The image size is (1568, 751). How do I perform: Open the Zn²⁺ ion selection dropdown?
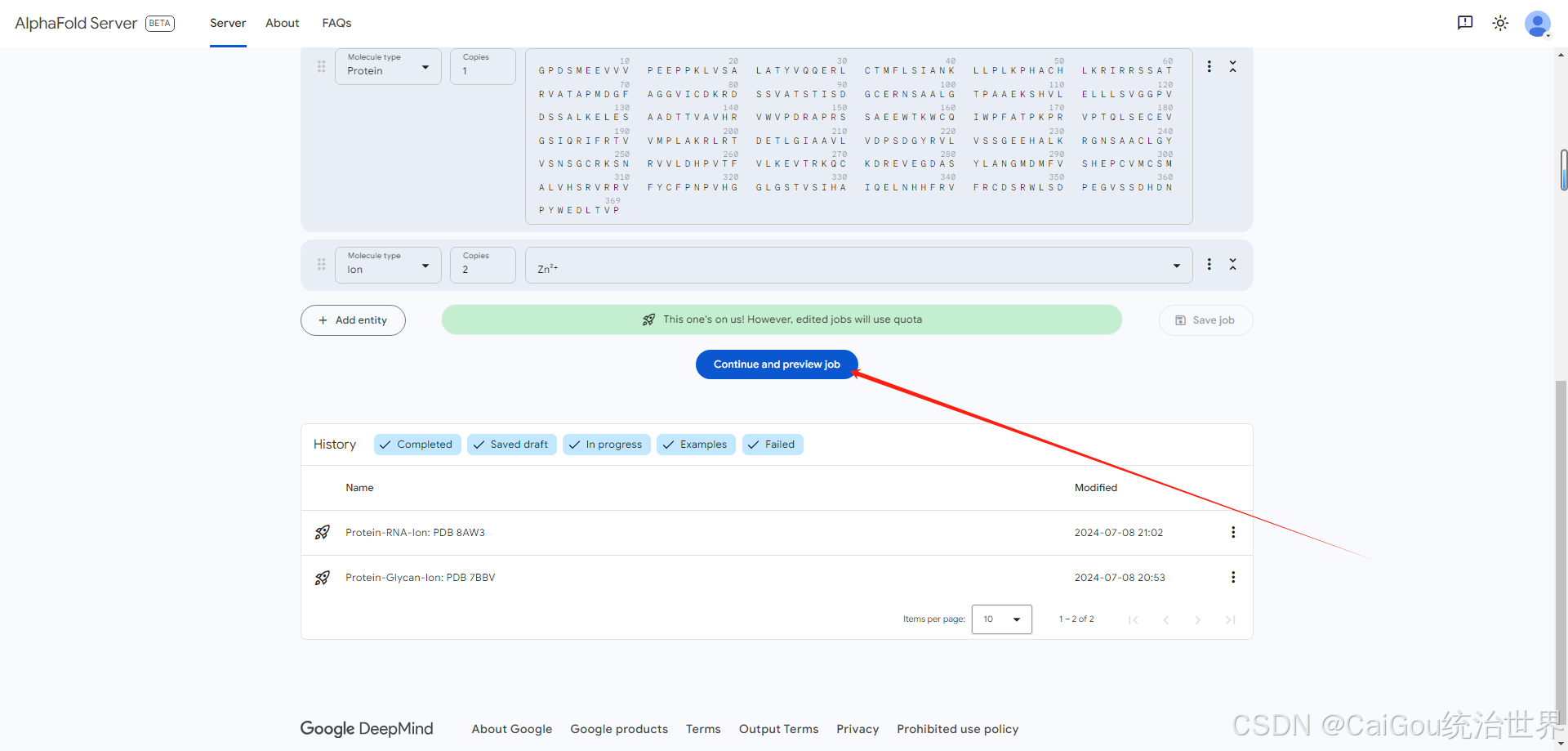tap(858, 266)
